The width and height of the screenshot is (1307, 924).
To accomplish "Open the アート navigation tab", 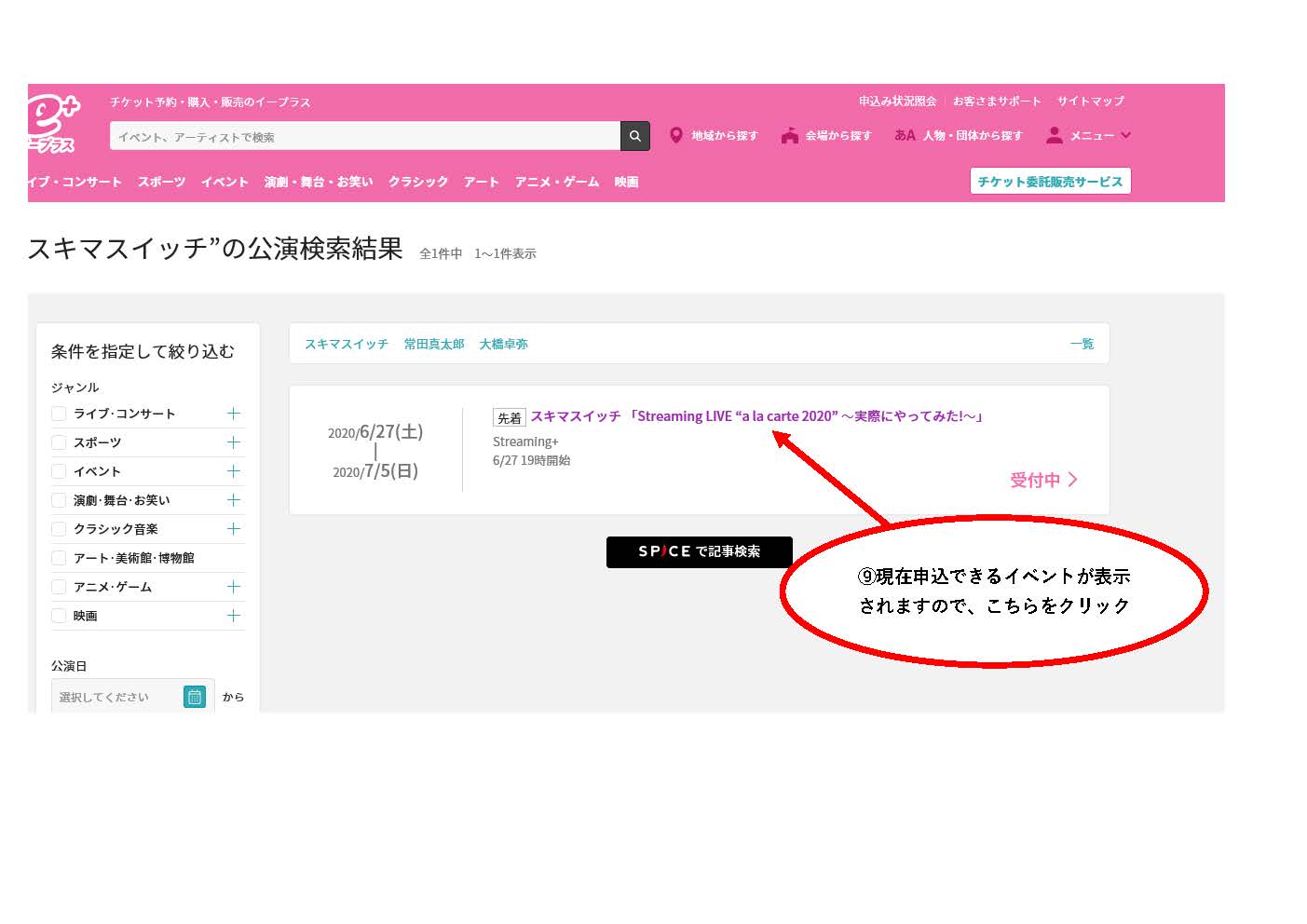I will coord(482,182).
